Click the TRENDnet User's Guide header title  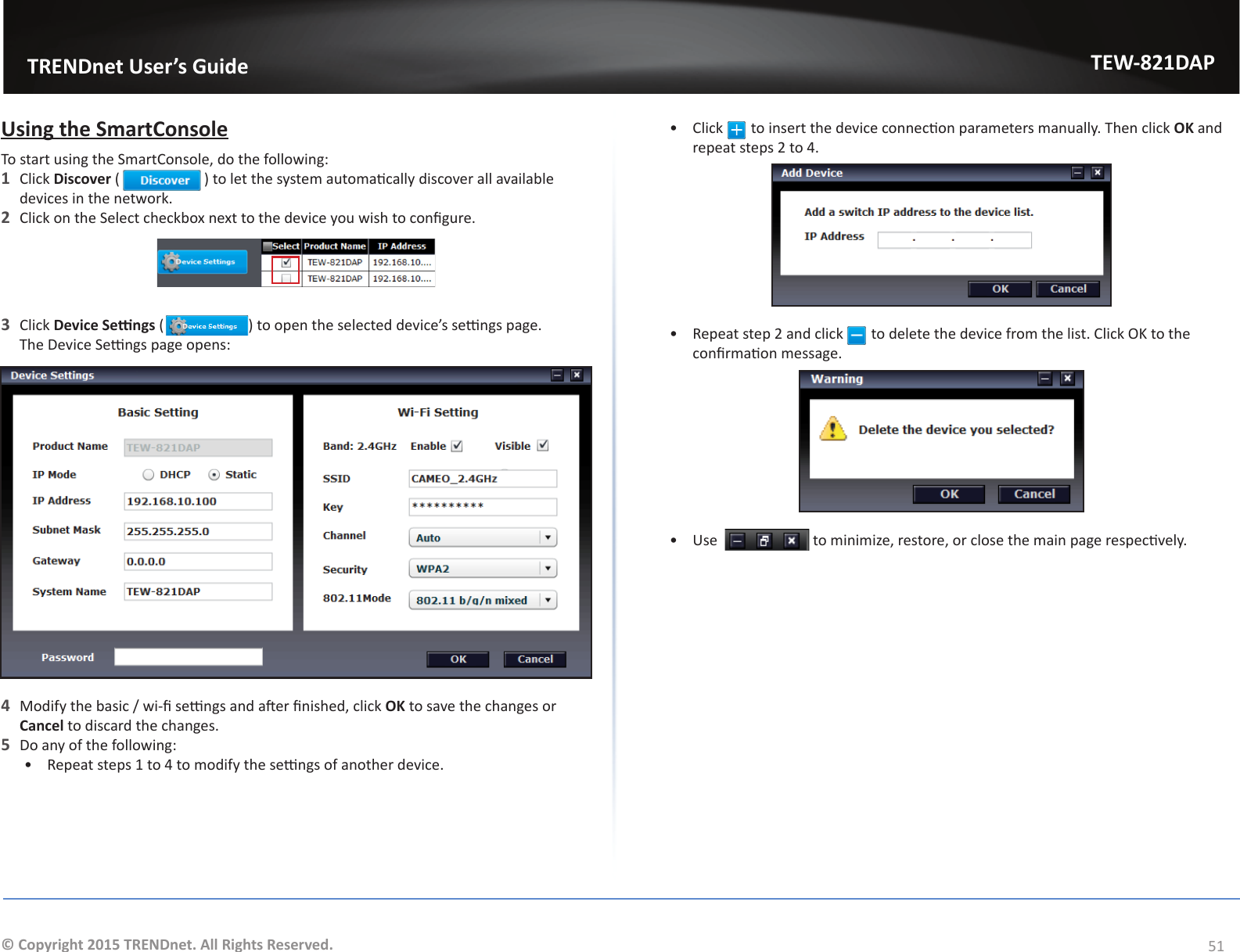(138, 66)
